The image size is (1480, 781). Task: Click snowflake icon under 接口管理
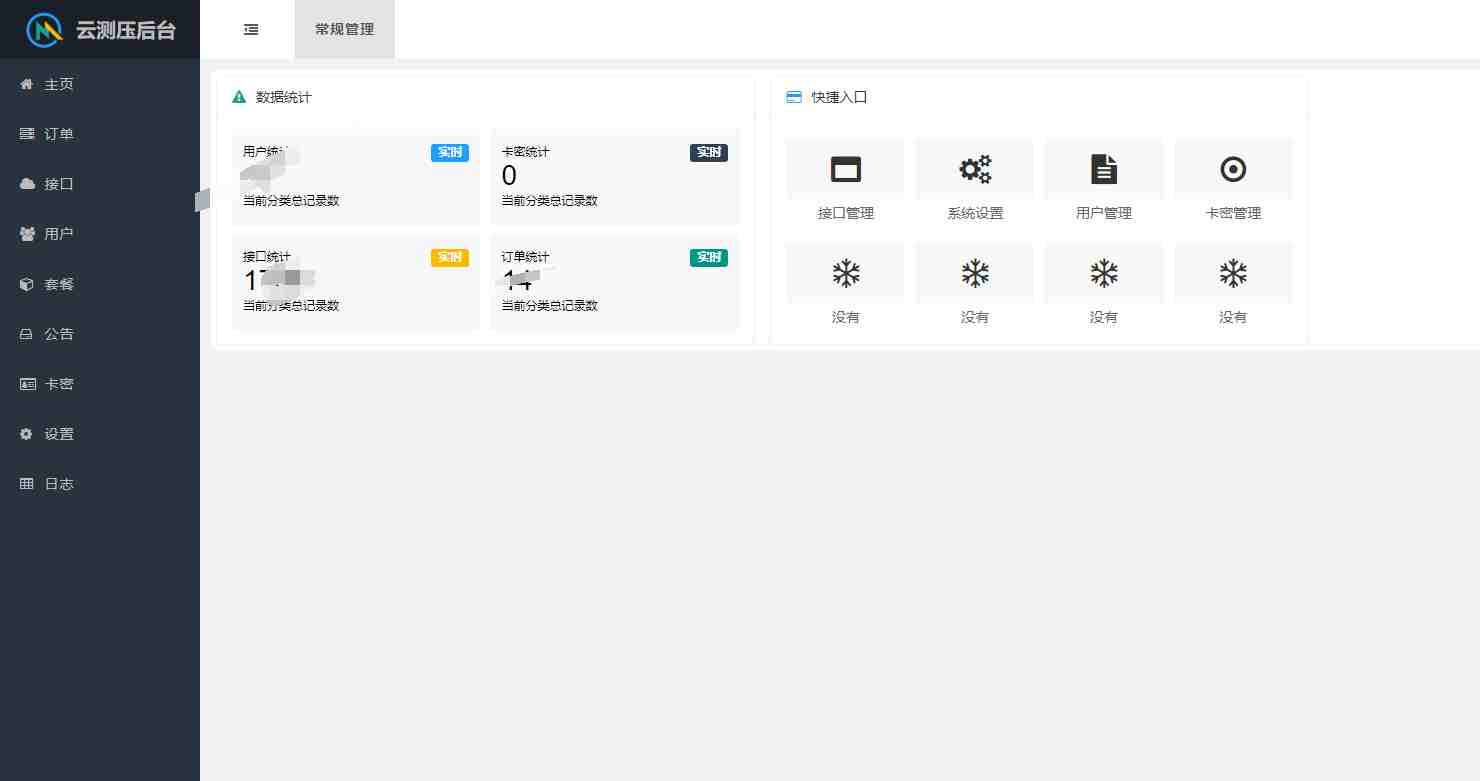click(846, 273)
